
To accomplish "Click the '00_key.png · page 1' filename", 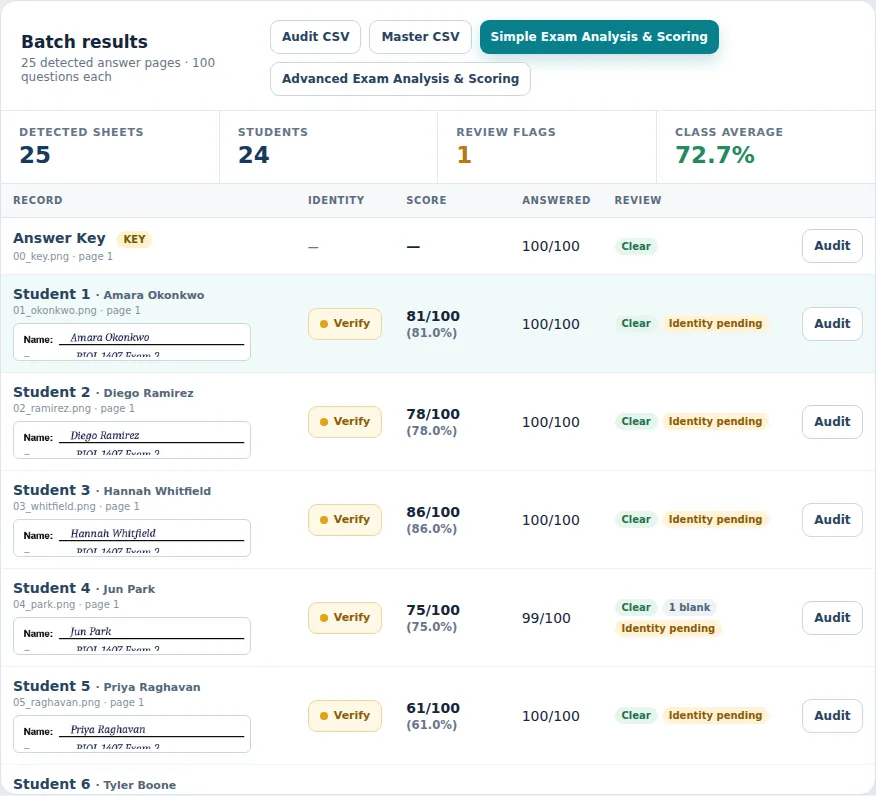I will [63, 256].
